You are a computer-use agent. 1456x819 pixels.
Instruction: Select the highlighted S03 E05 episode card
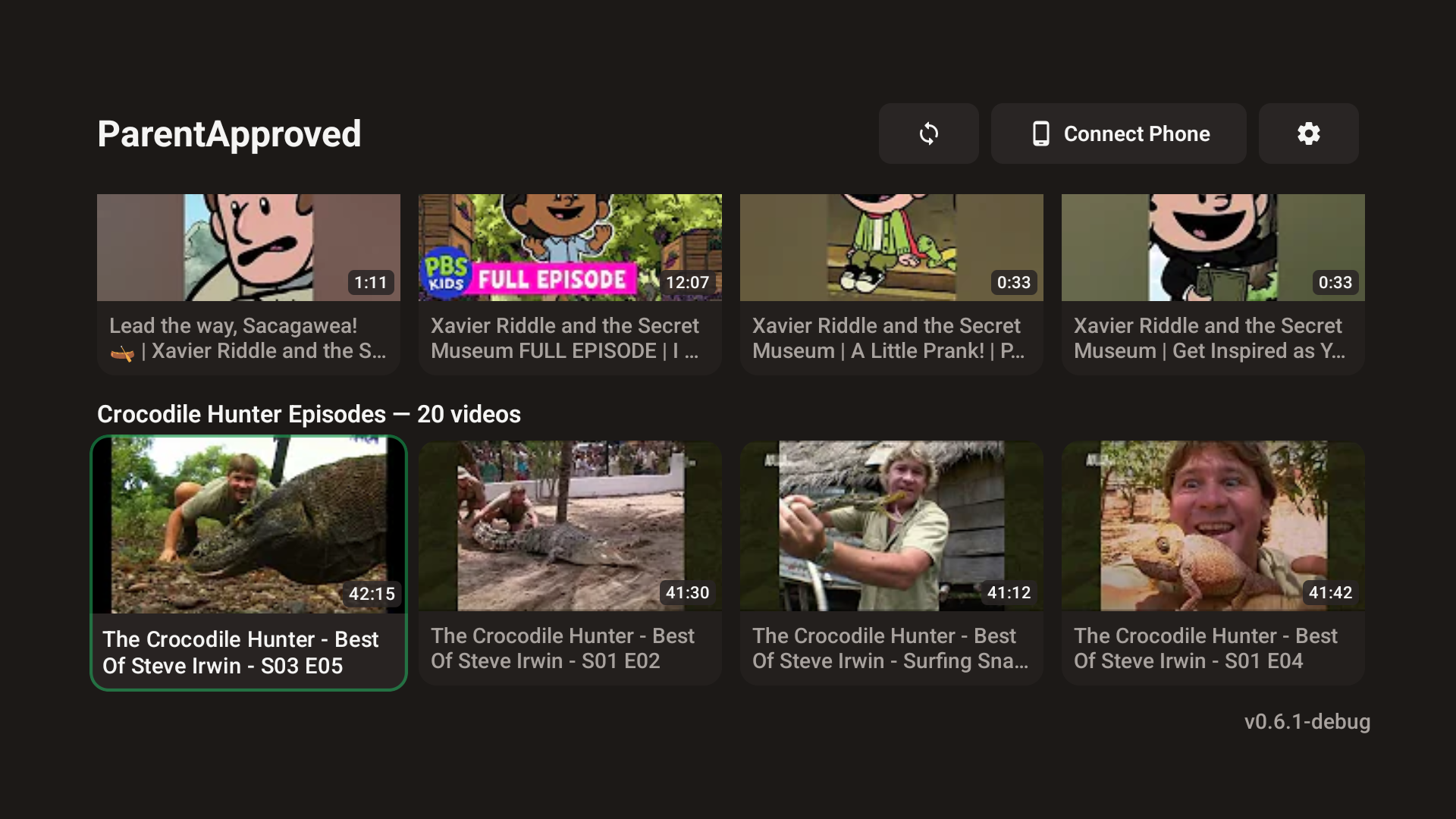pos(248,561)
